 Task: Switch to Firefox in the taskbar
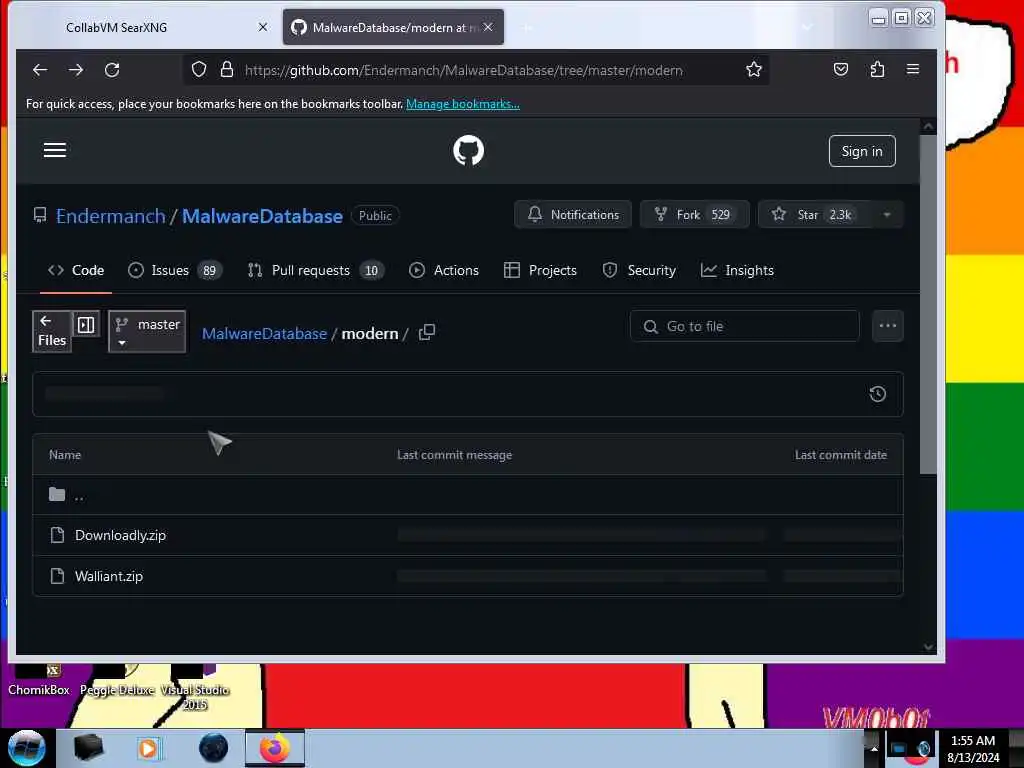275,748
